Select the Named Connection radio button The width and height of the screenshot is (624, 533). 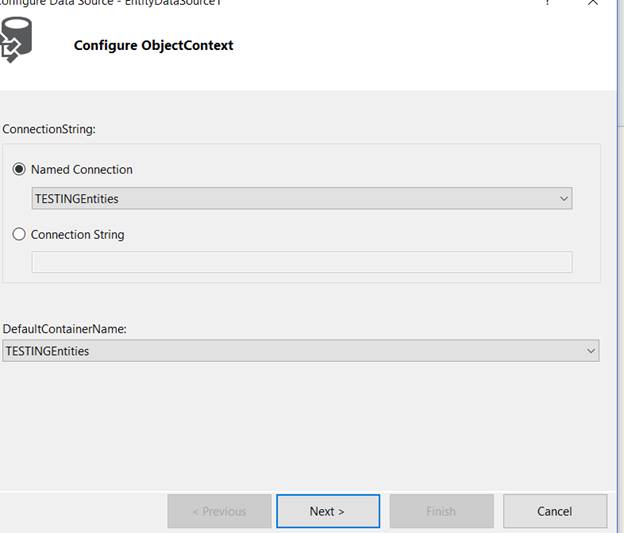(x=19, y=170)
